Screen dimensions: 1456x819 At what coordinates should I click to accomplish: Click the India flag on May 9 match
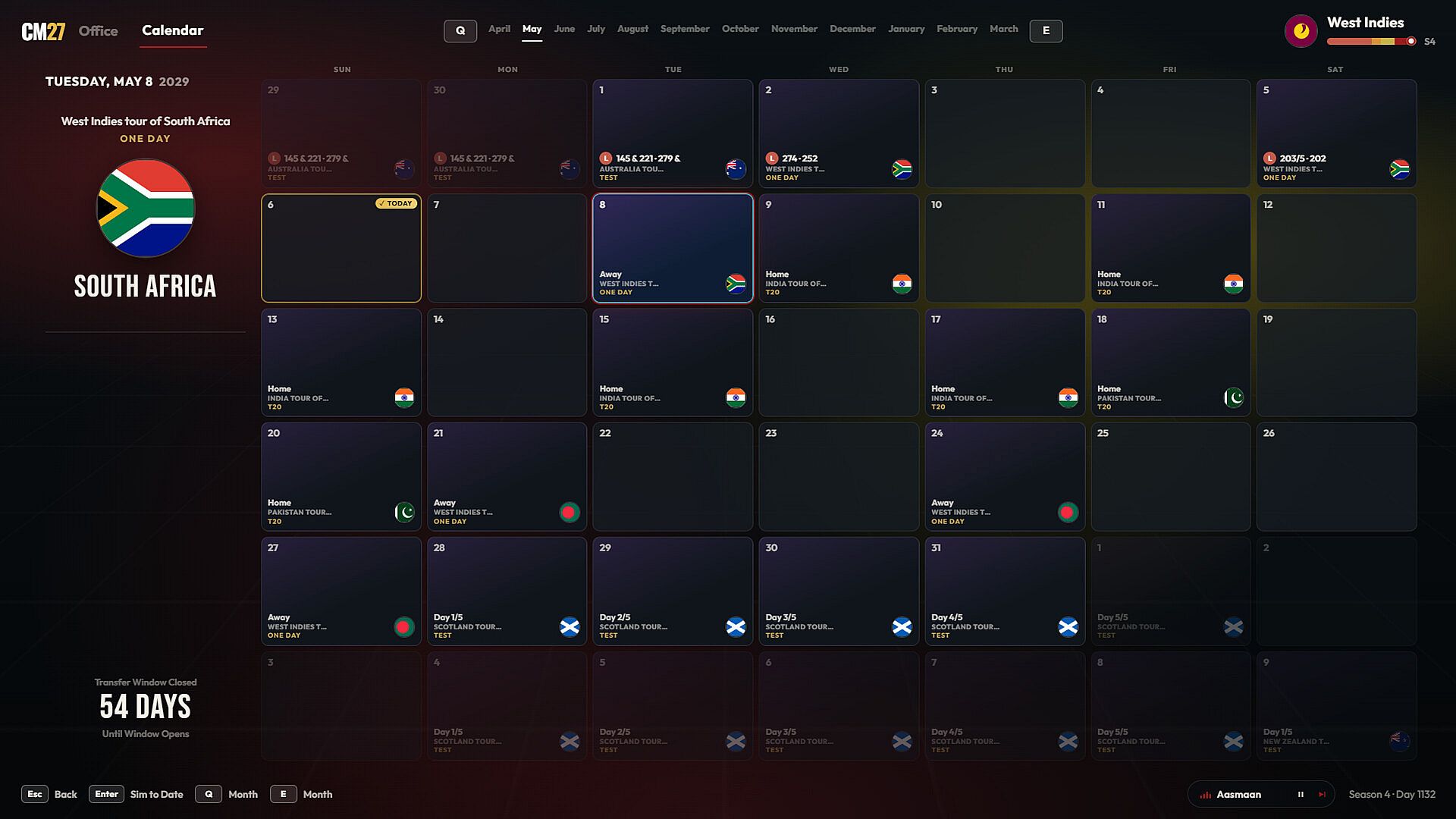tap(902, 284)
